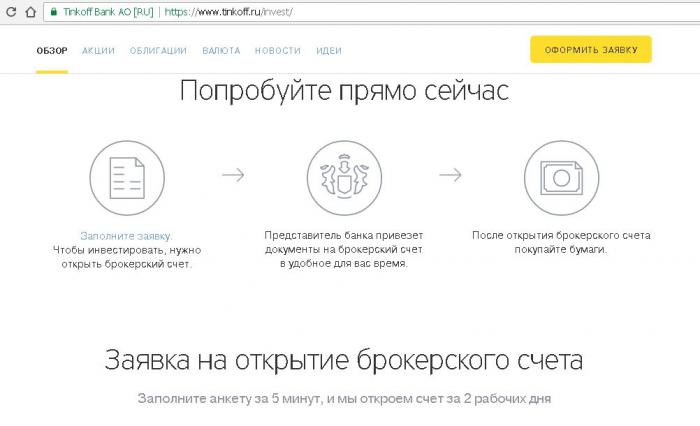Viewport: 700px width, 426px height.
Task: Open the НОВОСТИ tab
Action: [x=277, y=50]
